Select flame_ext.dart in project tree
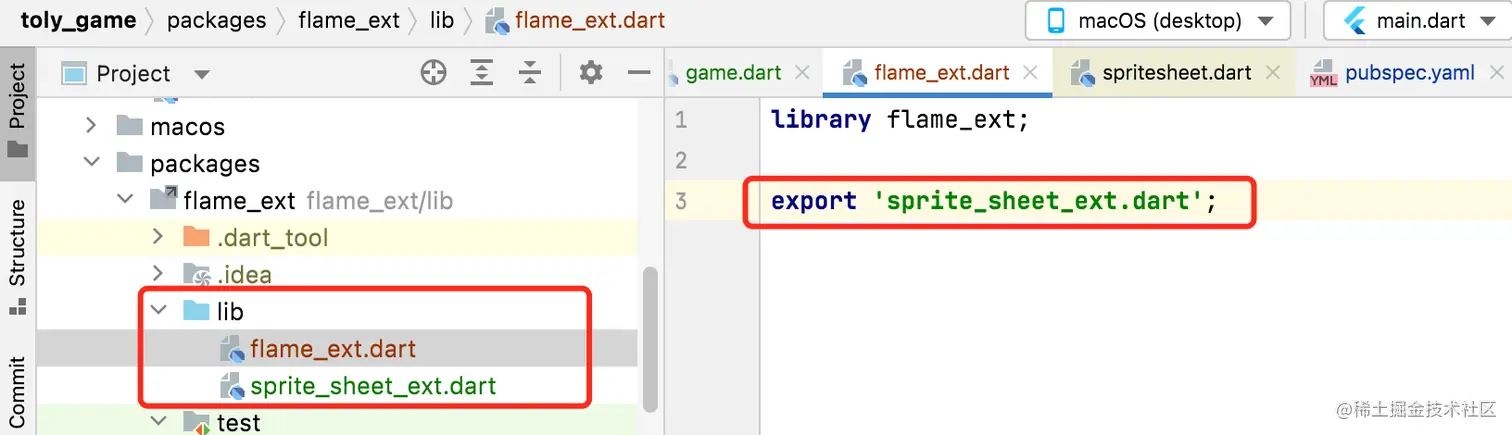The height and width of the screenshot is (435, 1512). 333,348
